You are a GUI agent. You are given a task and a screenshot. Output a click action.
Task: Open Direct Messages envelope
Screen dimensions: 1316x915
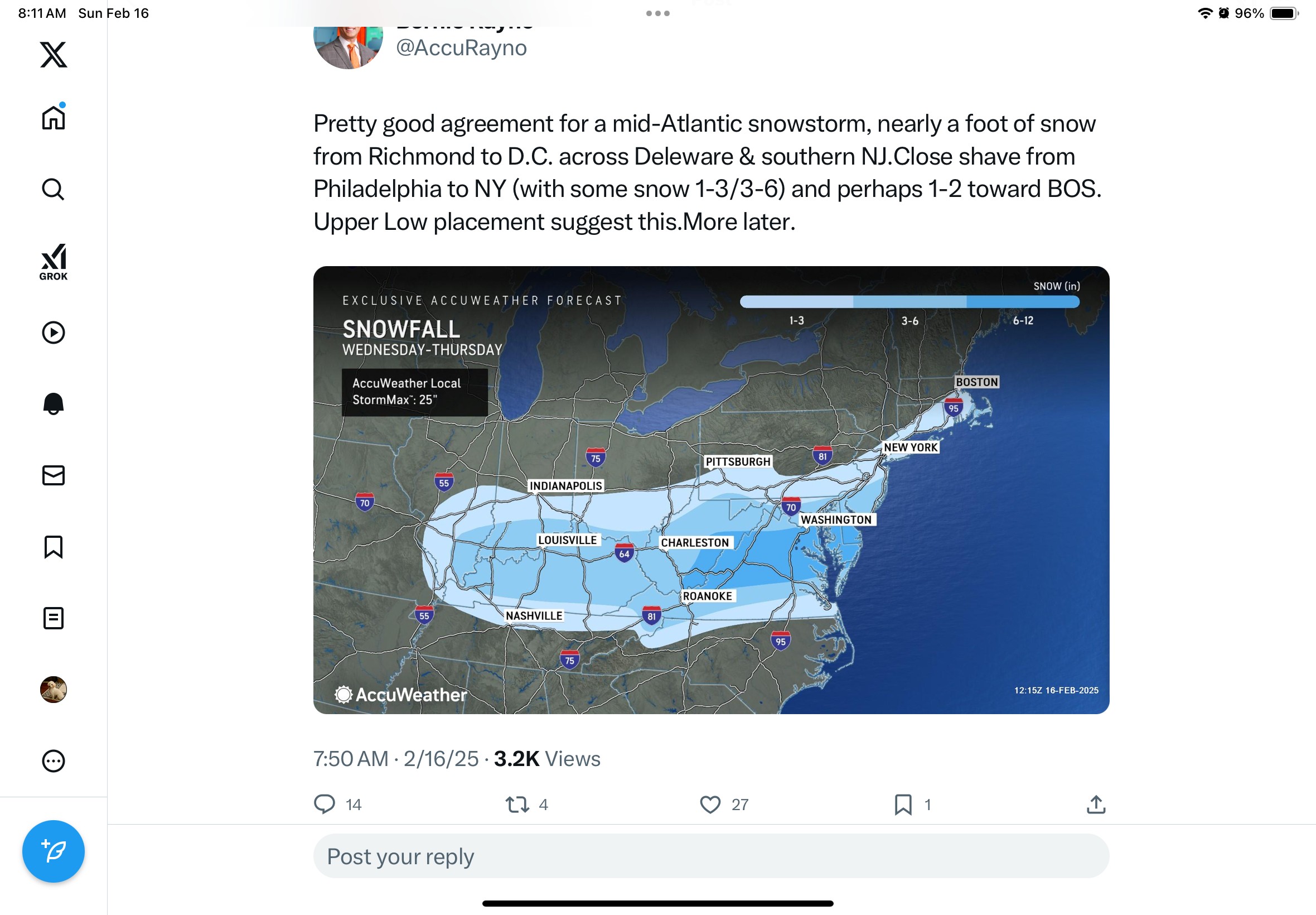coord(54,475)
